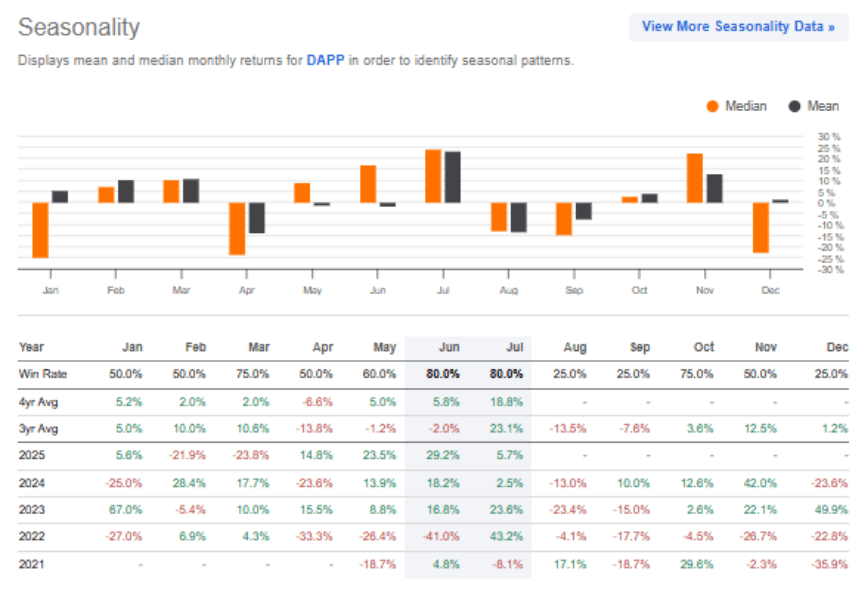Click the Win Rate row label
864x595 pixels.
click(x=46, y=374)
